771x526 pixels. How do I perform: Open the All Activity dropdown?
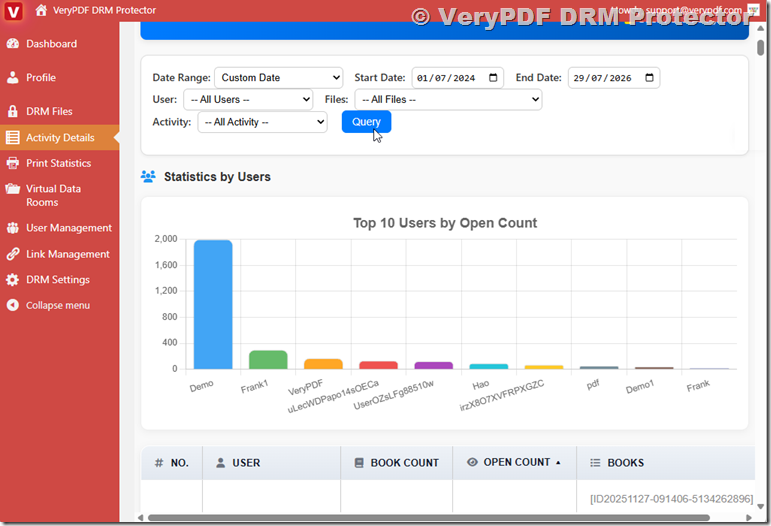click(263, 122)
